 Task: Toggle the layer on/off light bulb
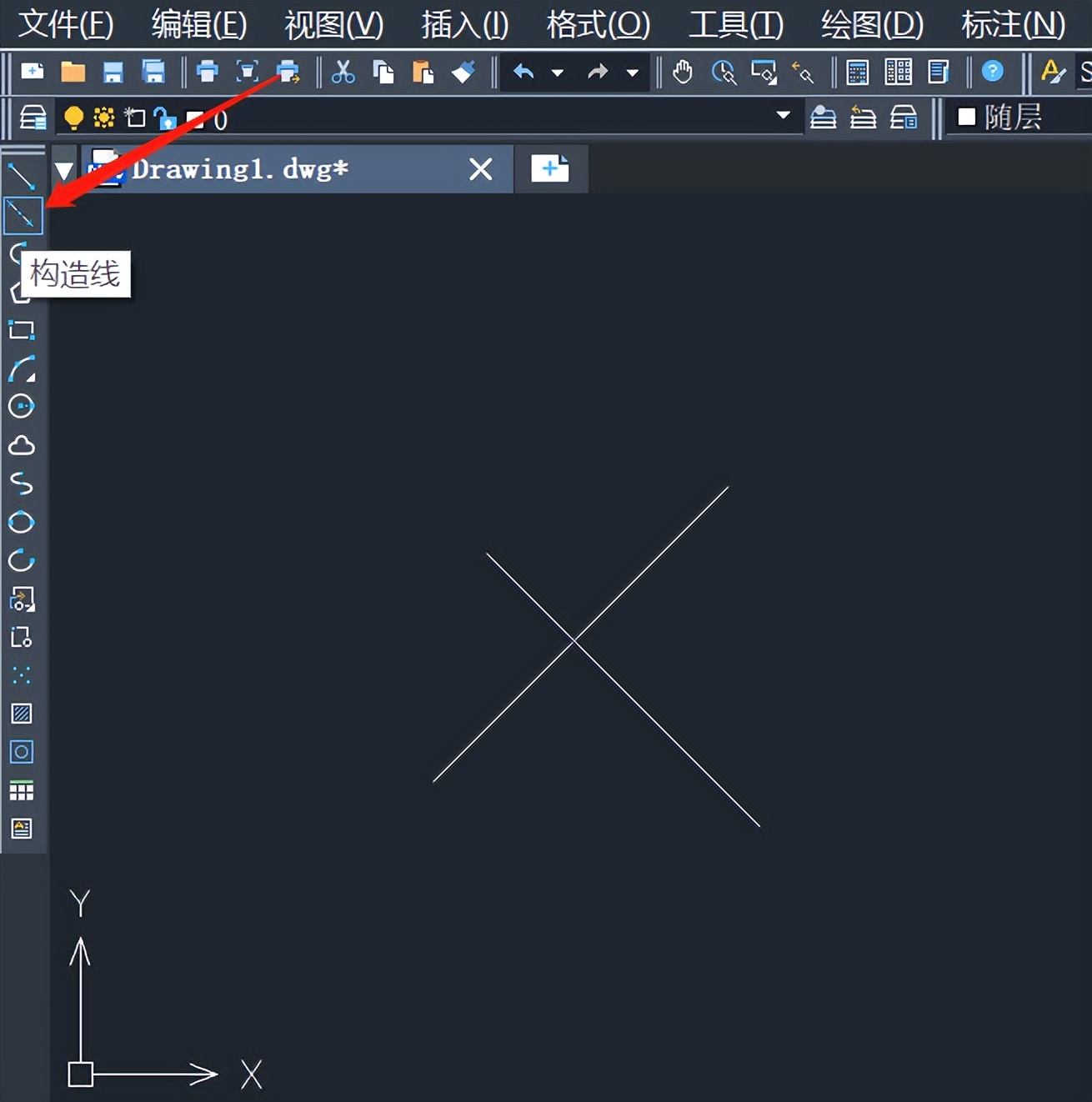pos(72,118)
